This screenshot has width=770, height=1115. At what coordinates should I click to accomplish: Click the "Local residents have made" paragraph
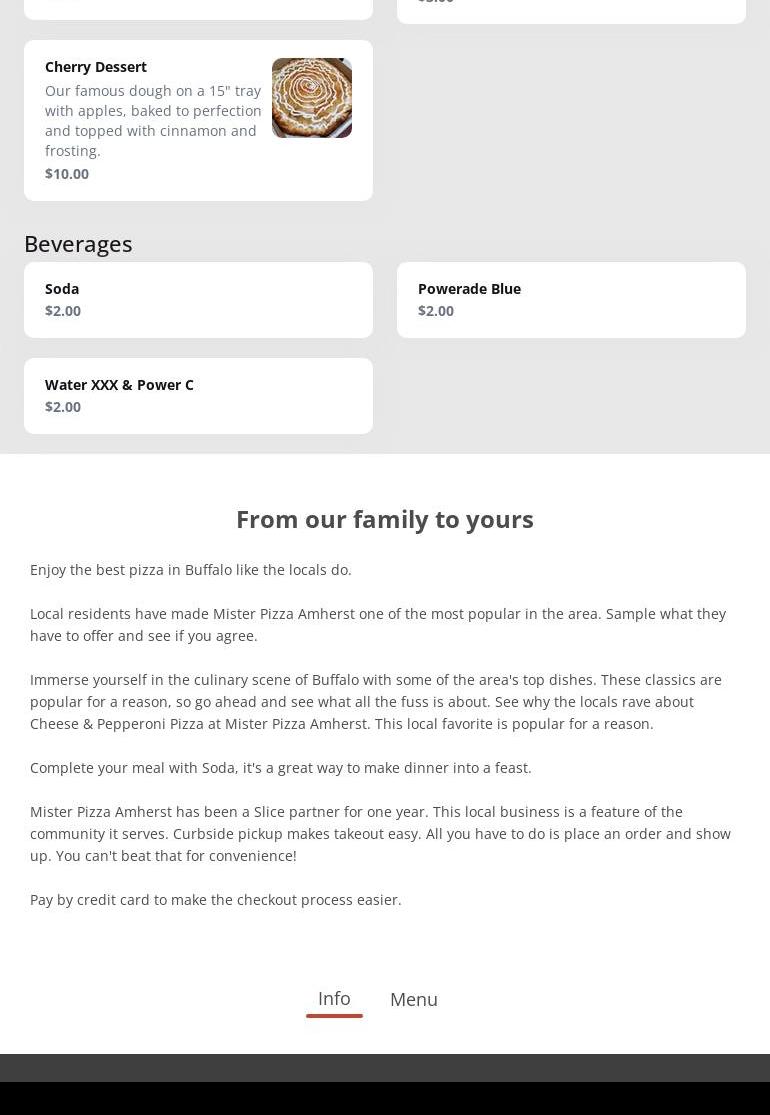[x=378, y=624]
